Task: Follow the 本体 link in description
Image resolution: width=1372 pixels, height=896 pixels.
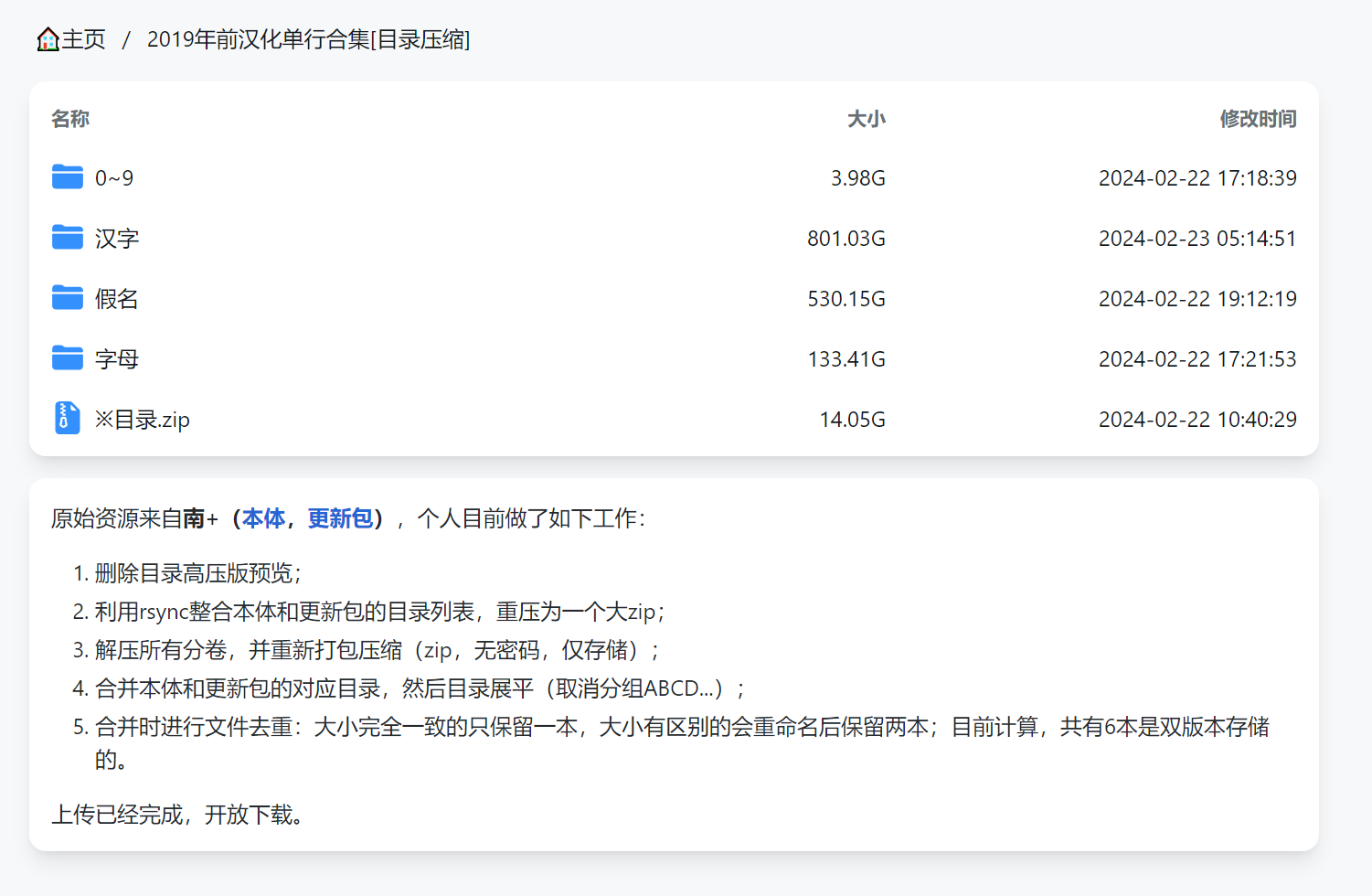Action: pos(263,518)
